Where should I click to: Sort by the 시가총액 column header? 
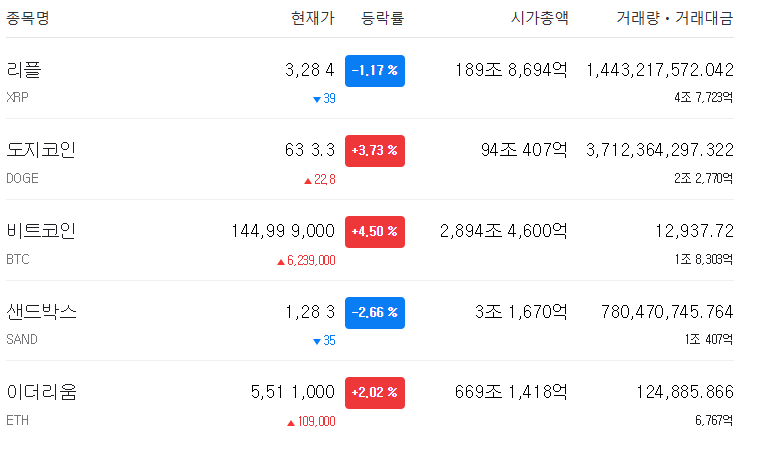pos(540,18)
